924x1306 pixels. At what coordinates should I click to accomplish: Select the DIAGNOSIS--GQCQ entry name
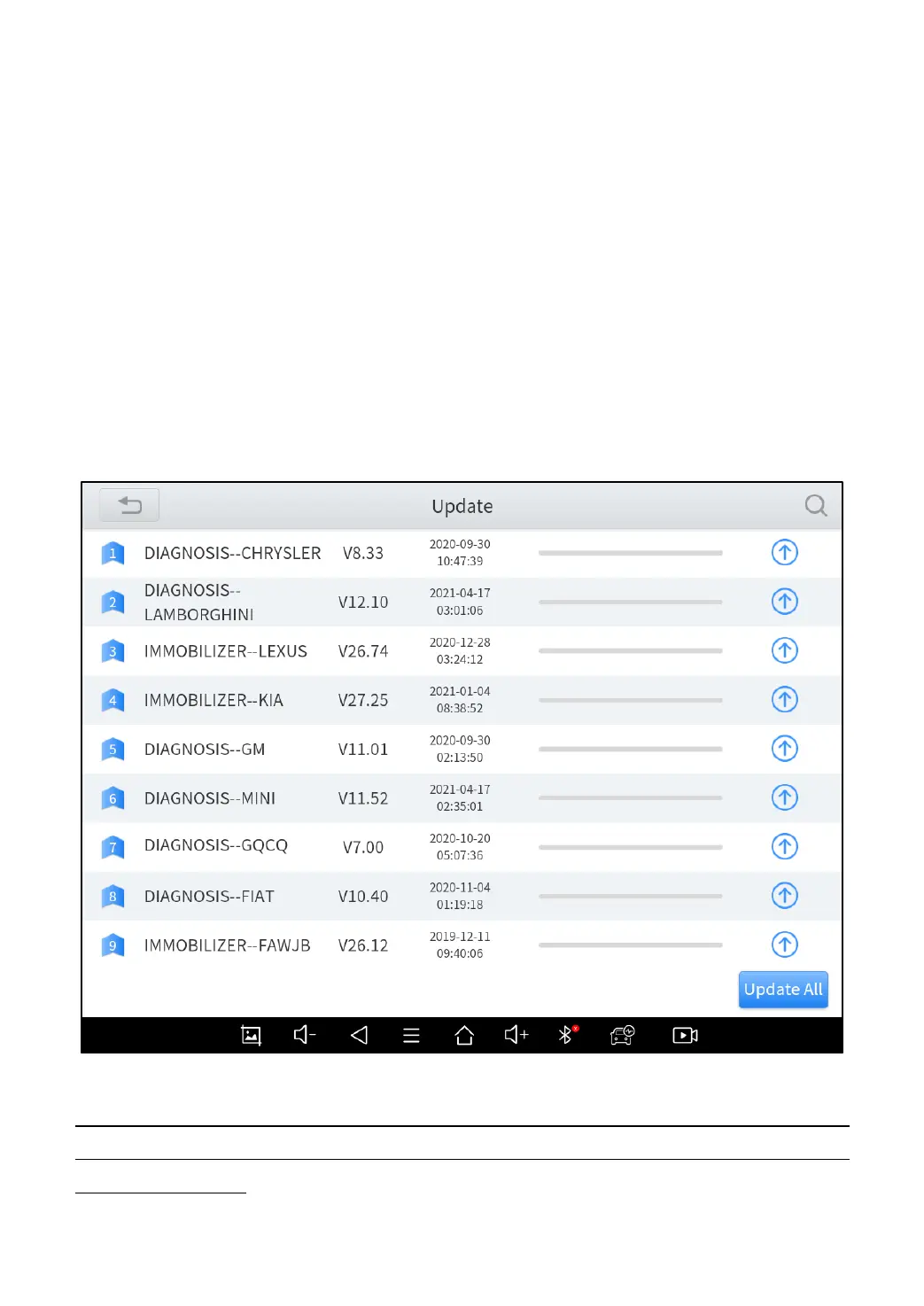tap(216, 845)
